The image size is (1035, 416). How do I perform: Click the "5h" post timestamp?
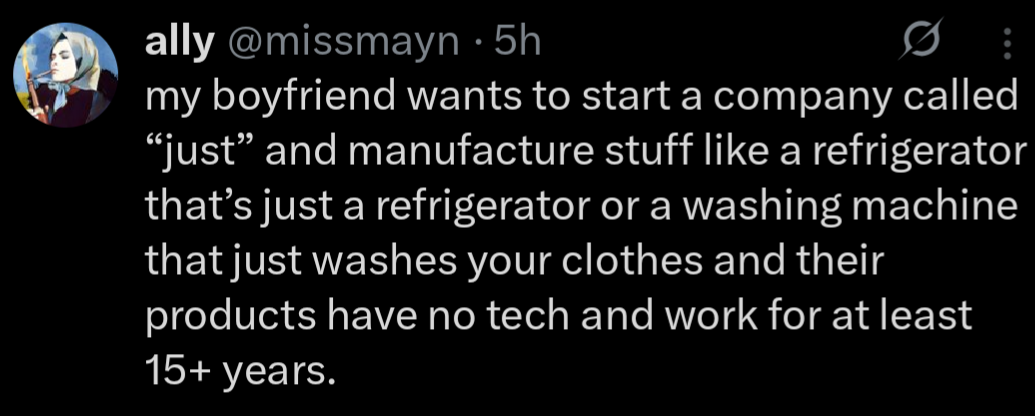(517, 42)
